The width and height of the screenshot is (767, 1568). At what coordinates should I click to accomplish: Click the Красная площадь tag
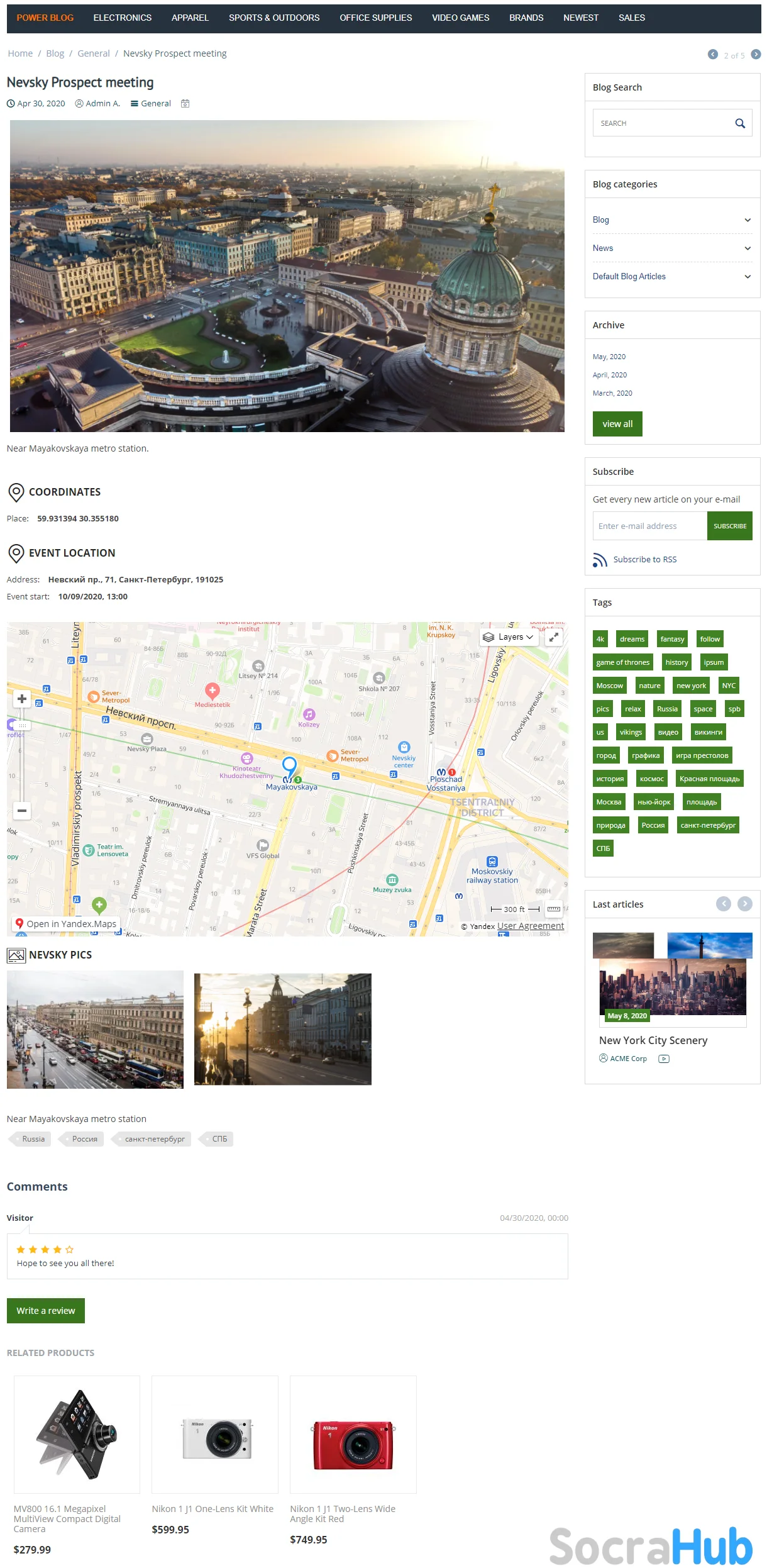(x=710, y=779)
